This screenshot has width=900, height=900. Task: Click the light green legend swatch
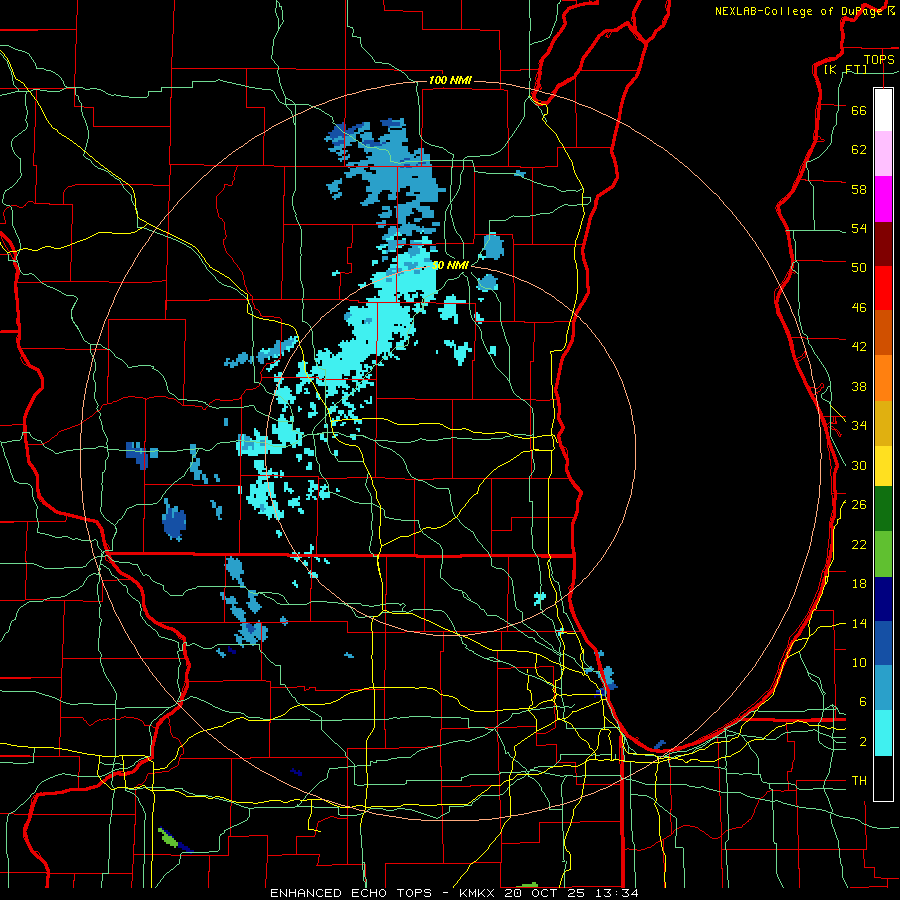(883, 554)
